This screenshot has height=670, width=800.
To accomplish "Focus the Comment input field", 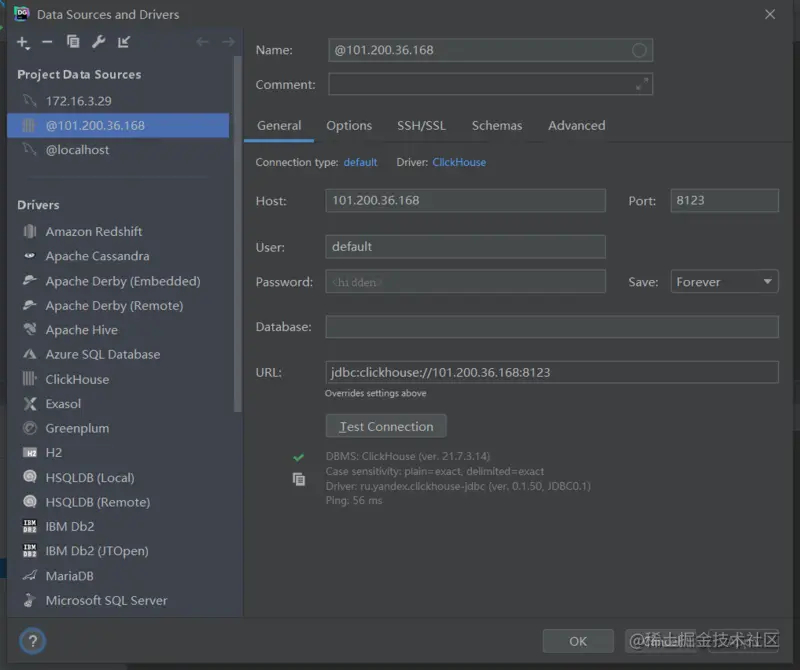I will click(490, 84).
